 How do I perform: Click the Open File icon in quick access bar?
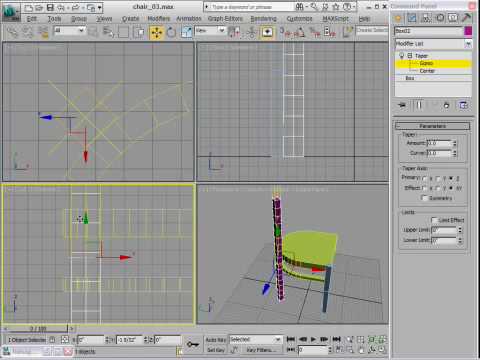(x=39, y=7)
